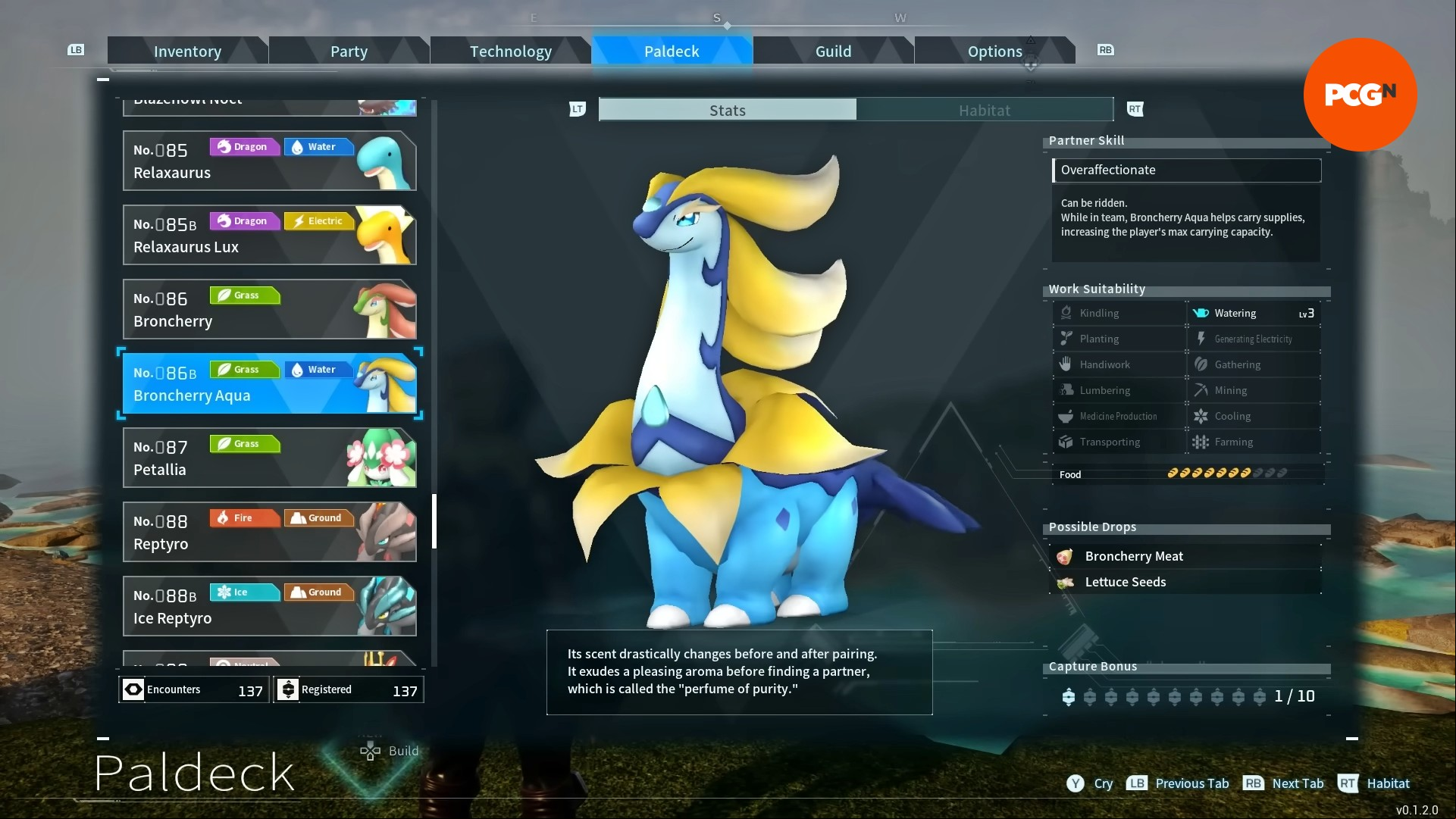Click the Broncherry Meat drop icon

click(x=1065, y=557)
